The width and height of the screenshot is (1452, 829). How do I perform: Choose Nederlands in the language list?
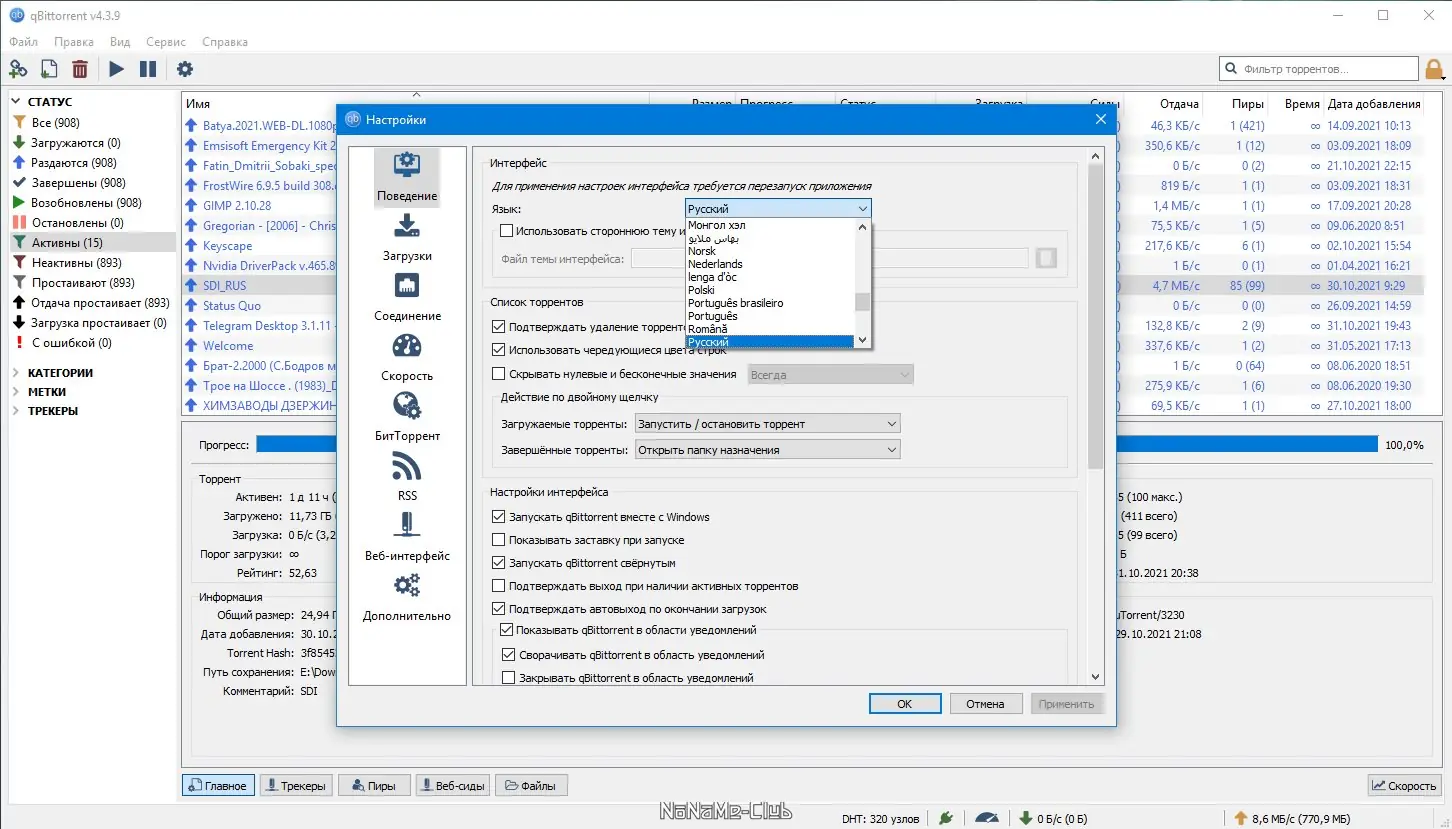[x=770, y=264]
